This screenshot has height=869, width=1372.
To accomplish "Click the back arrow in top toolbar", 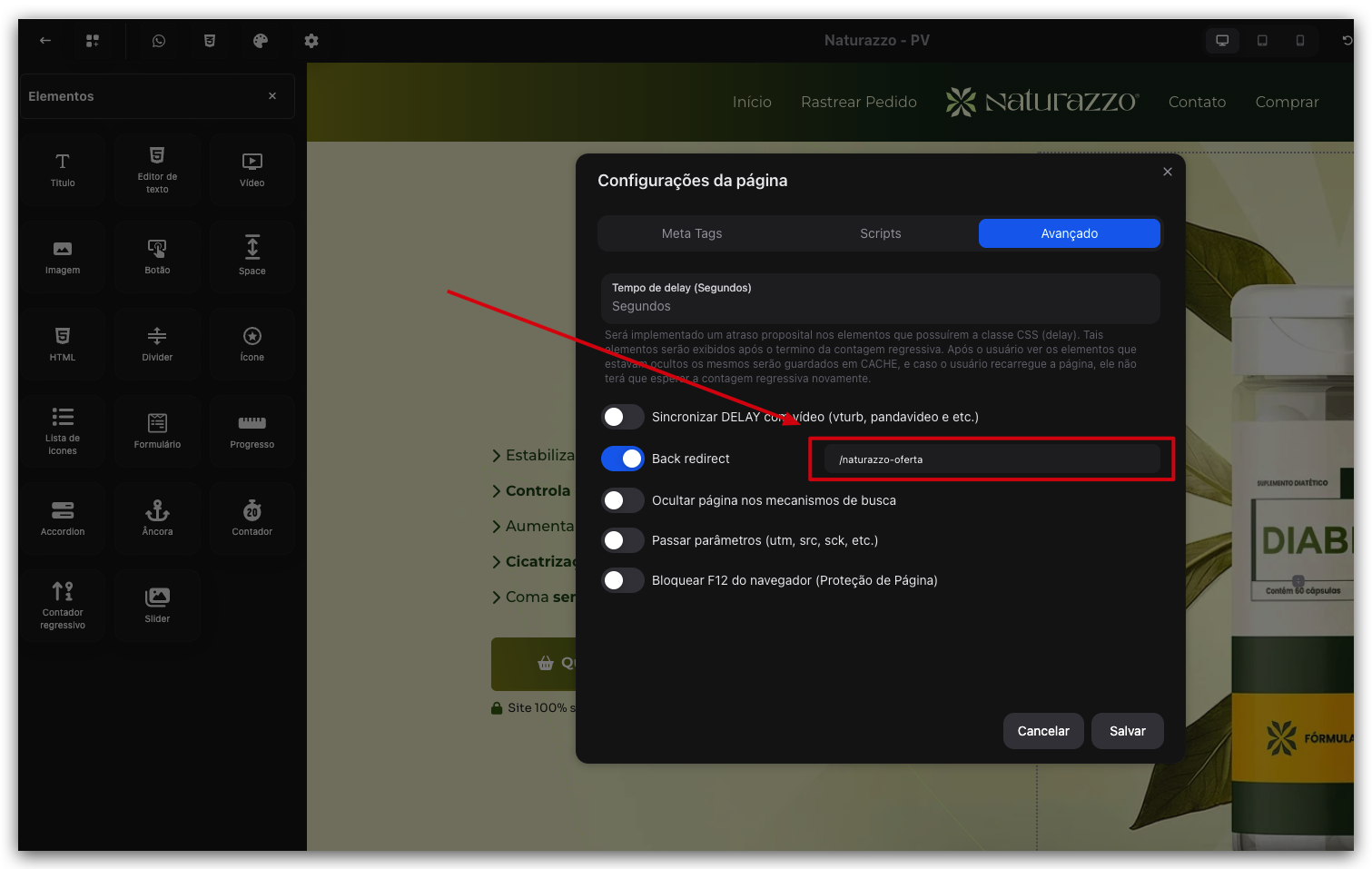I will 45,41.
